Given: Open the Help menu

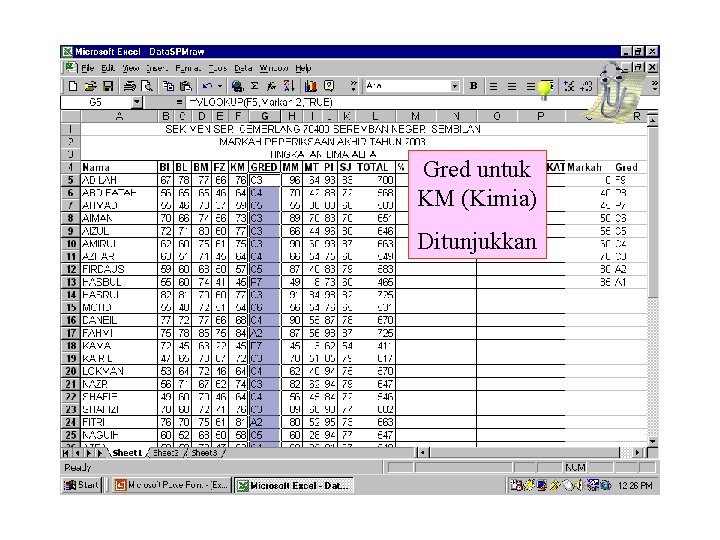Looking at the screenshot, I should pyautogui.click(x=303, y=68).
